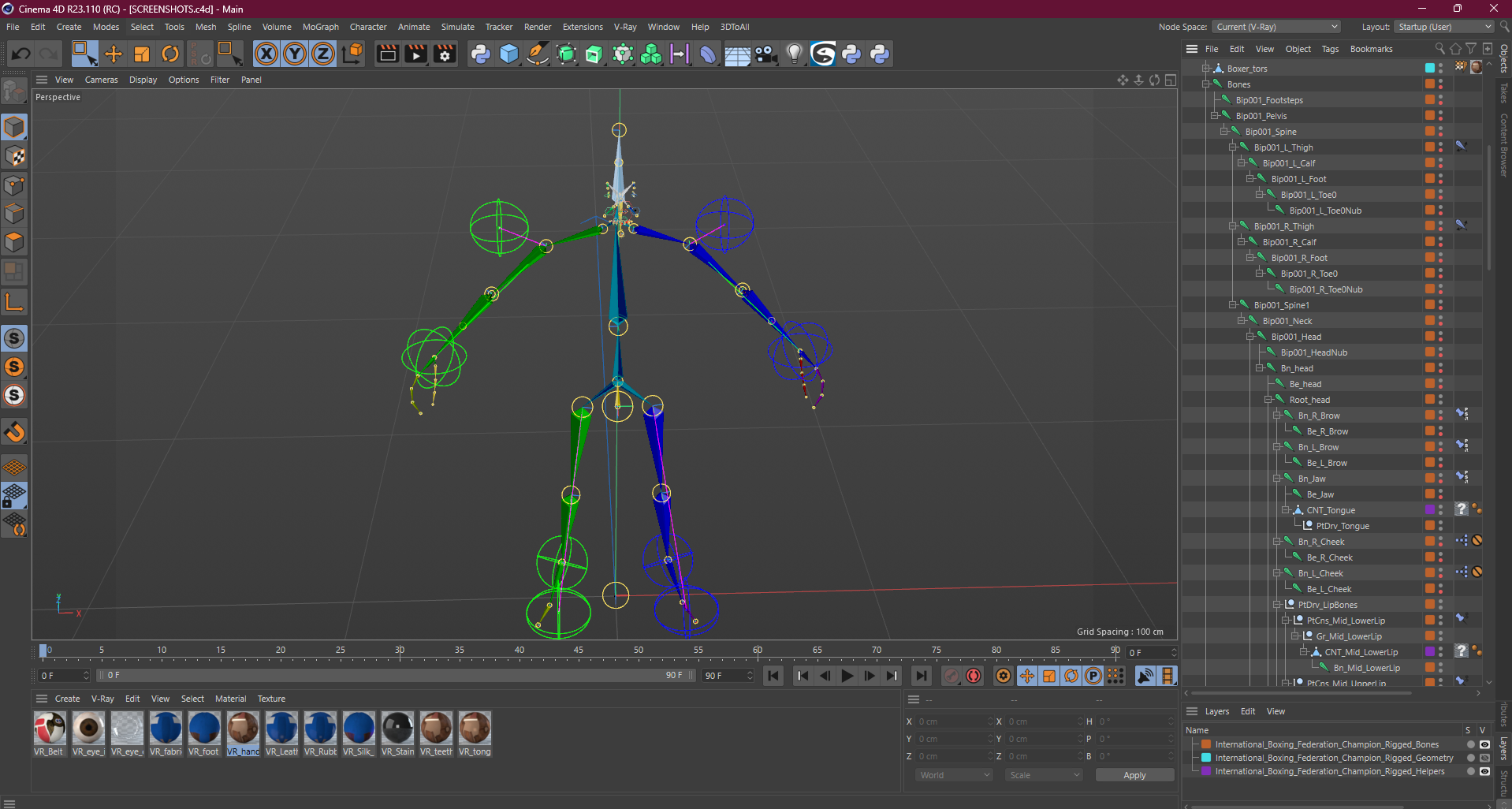Toggle visibility of the Rigged_Helpers layer
Image resolution: width=1512 pixels, height=809 pixels.
1484,771
